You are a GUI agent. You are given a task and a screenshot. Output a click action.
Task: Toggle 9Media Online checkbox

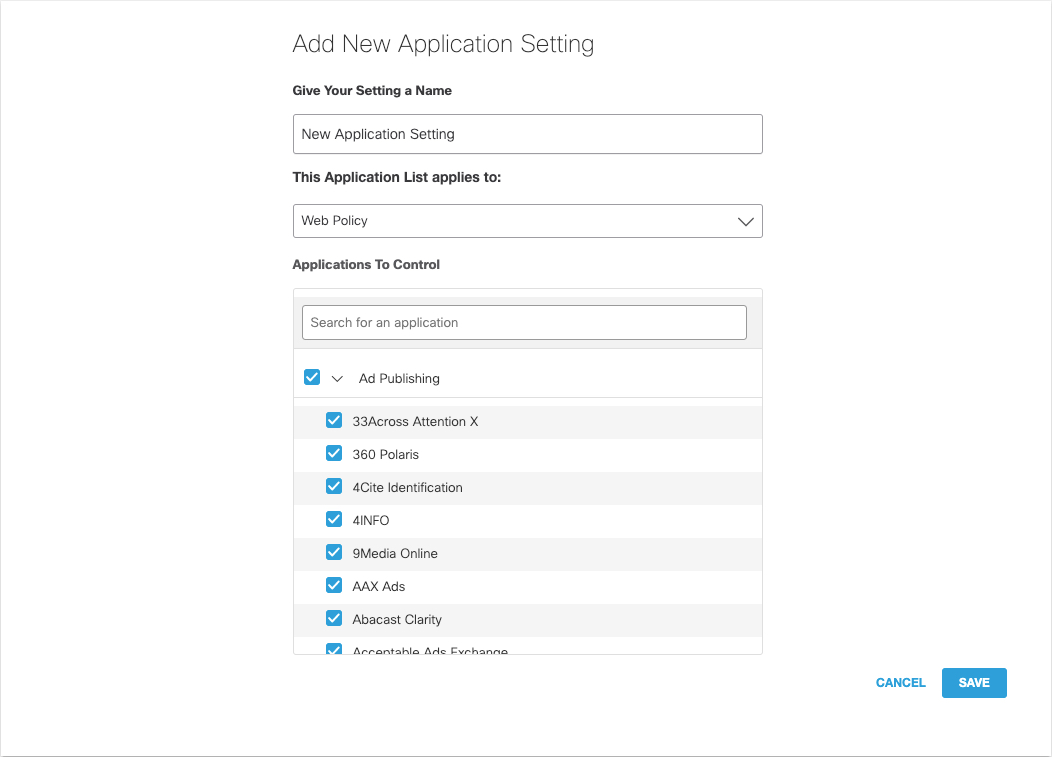coord(334,552)
